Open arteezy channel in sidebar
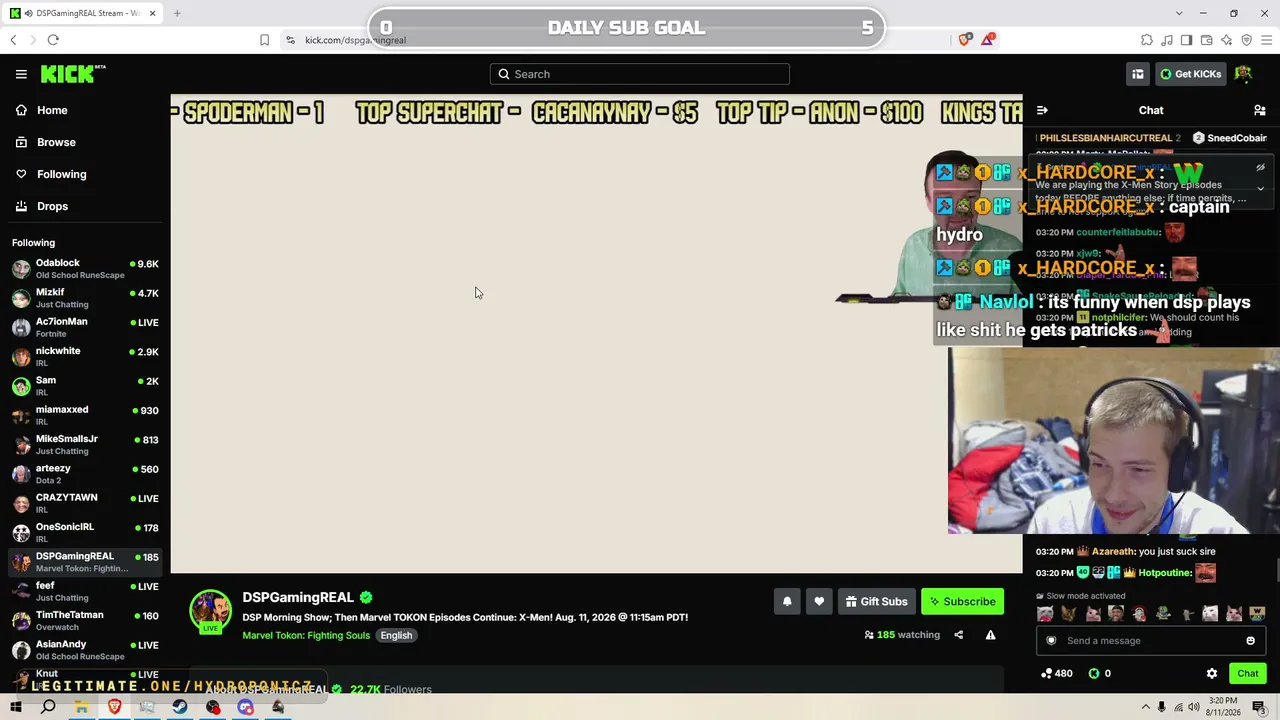The image size is (1280, 720). [x=84, y=474]
